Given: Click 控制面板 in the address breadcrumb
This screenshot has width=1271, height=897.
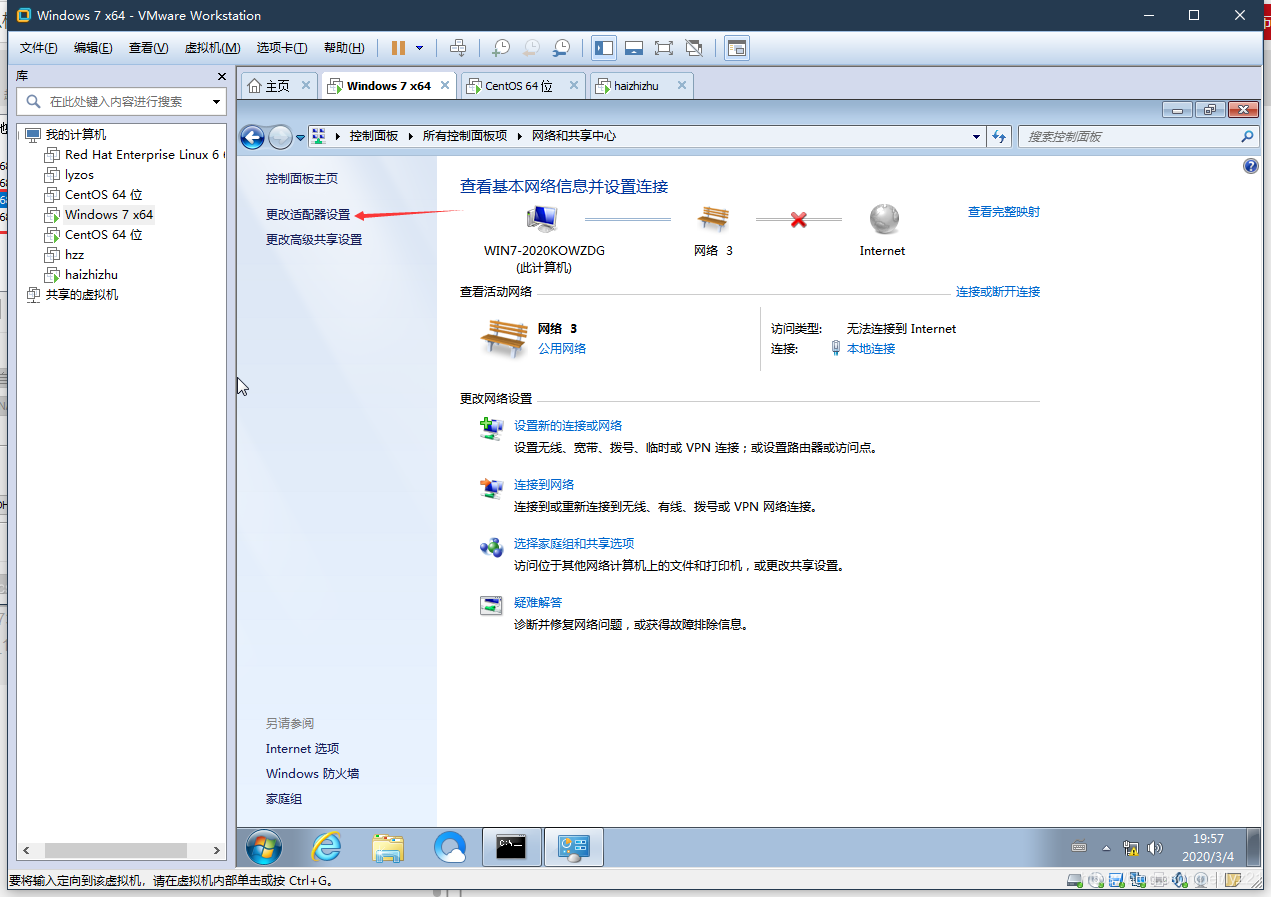Looking at the screenshot, I should tap(374, 136).
